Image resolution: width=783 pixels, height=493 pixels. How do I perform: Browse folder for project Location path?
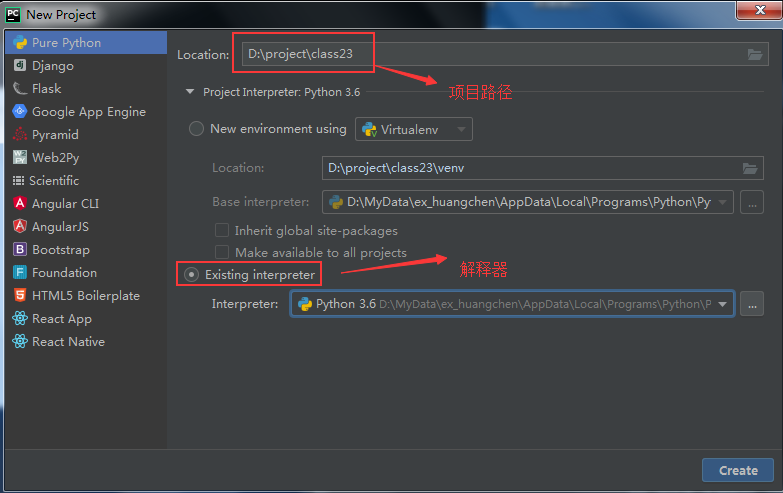point(755,54)
